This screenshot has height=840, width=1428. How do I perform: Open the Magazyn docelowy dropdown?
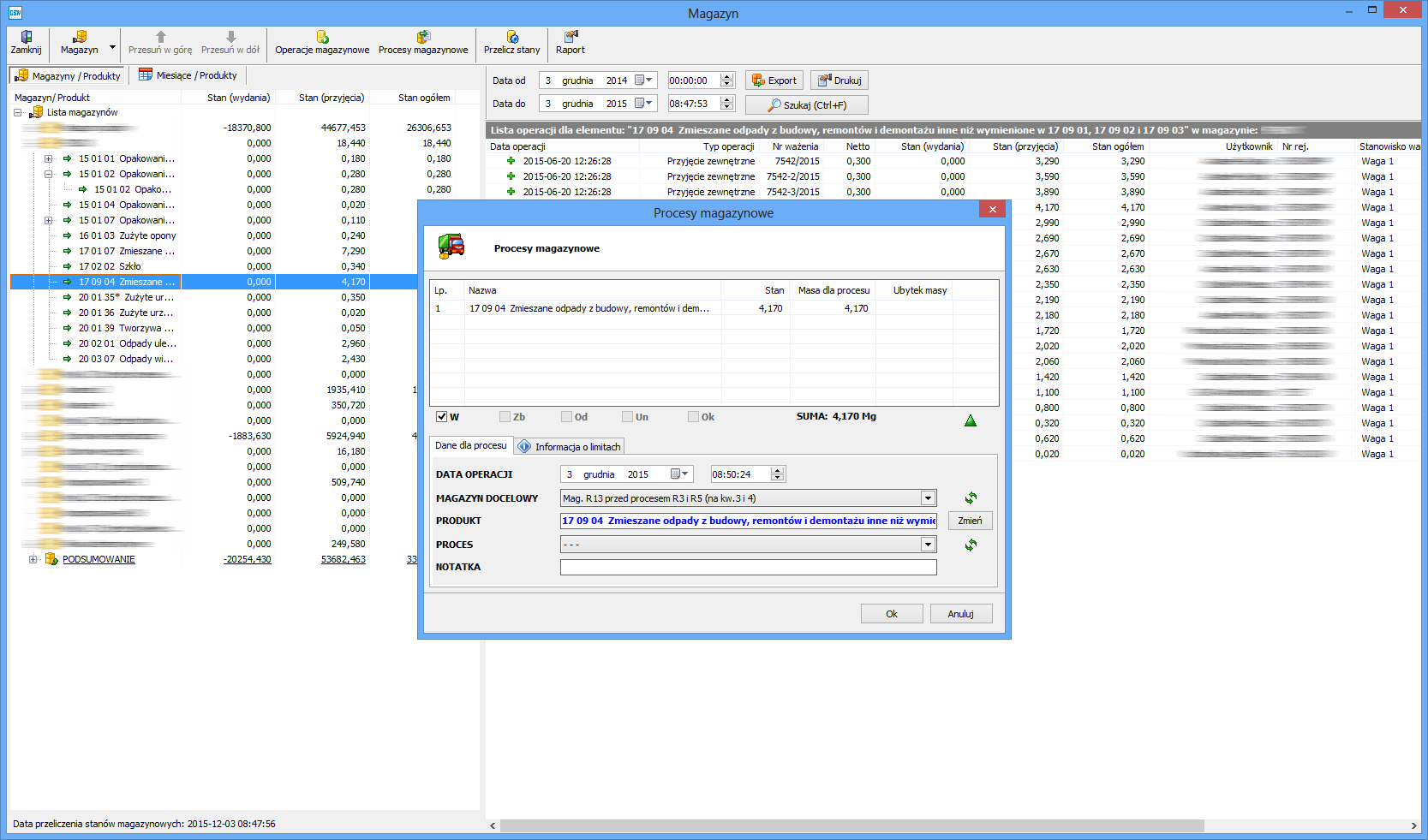pyautogui.click(x=928, y=498)
